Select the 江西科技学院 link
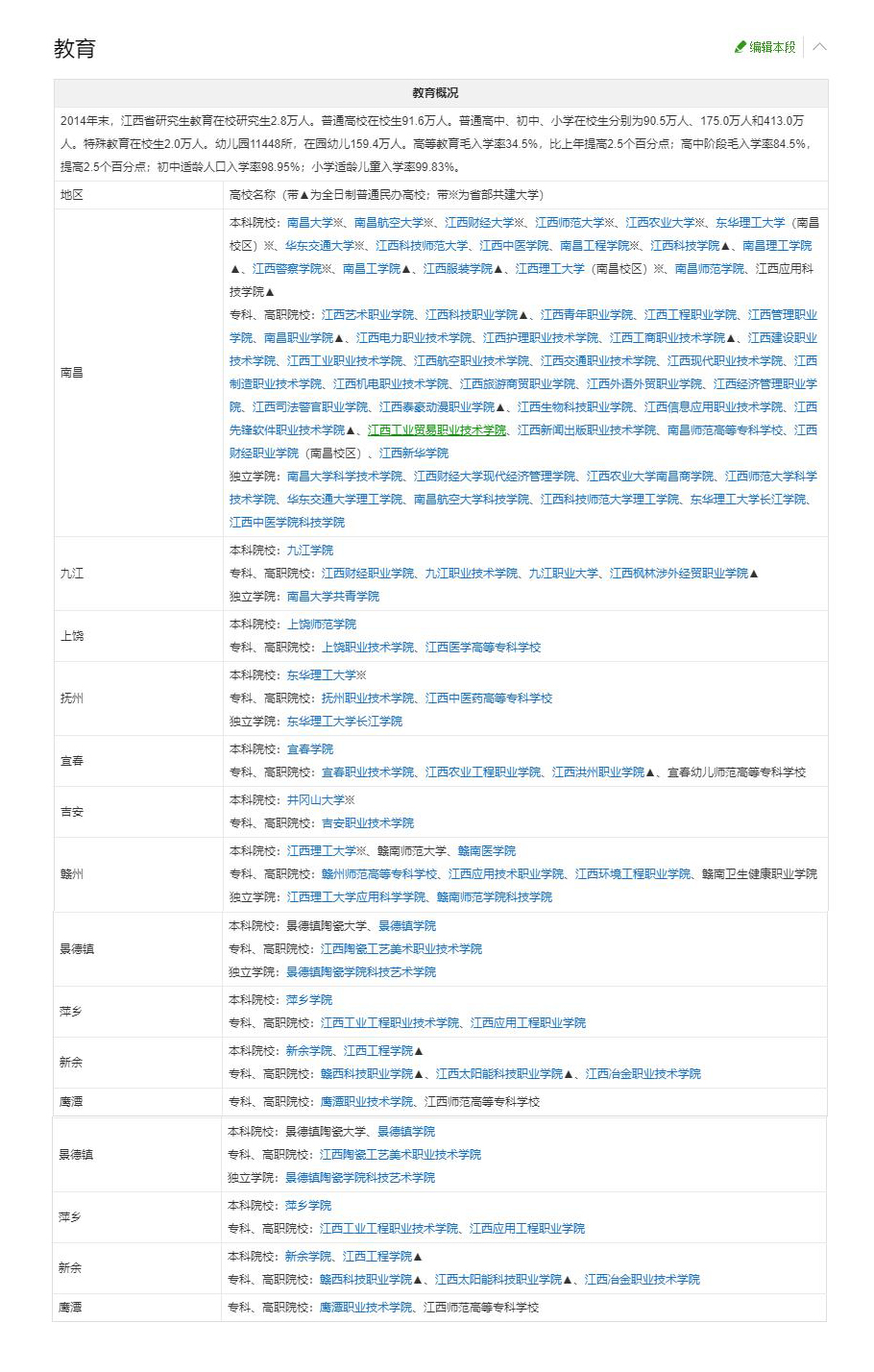Screen dimensions: 874x1372 coord(685,246)
